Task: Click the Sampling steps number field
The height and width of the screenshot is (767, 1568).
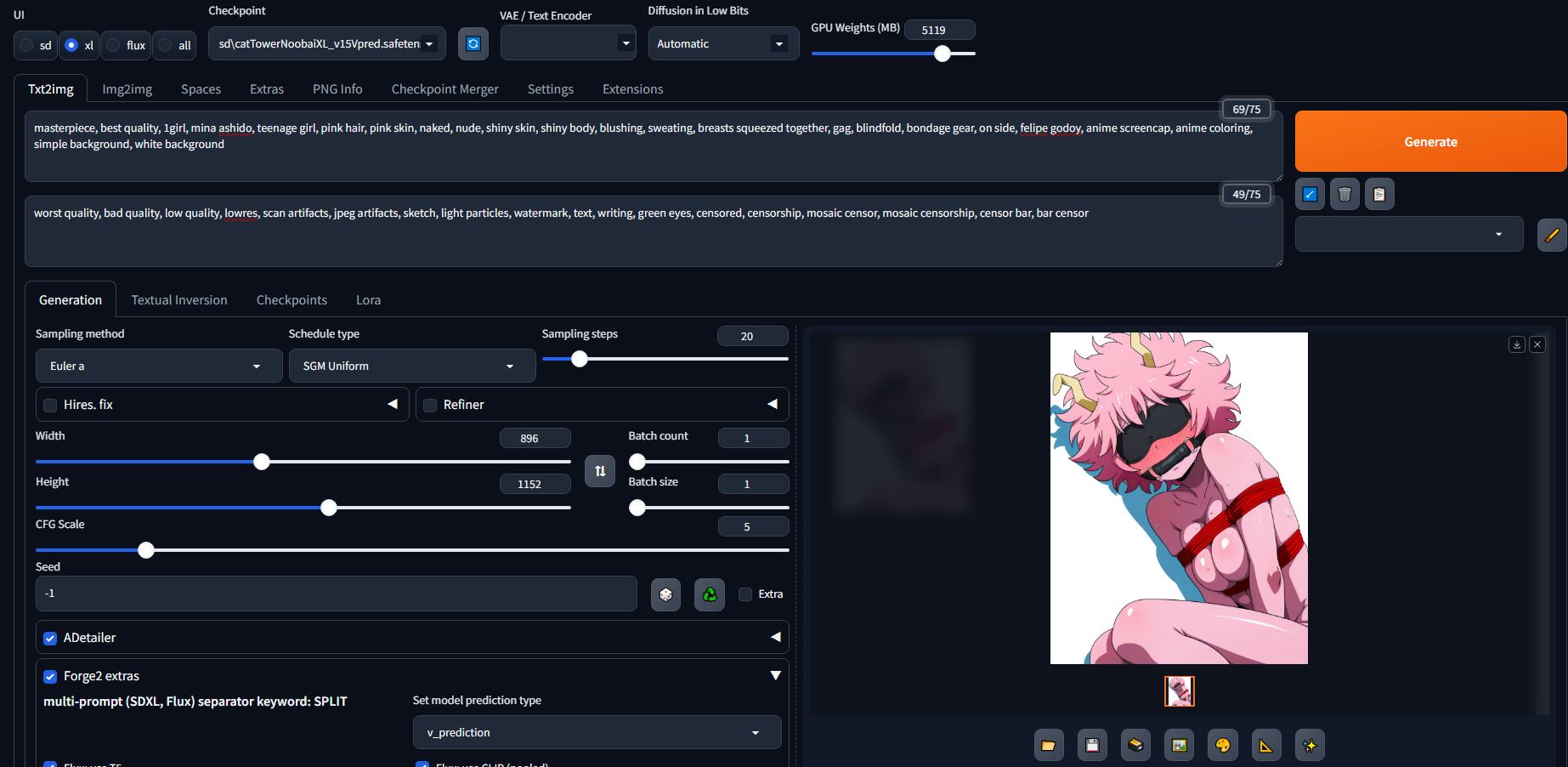Action: pyautogui.click(x=753, y=336)
